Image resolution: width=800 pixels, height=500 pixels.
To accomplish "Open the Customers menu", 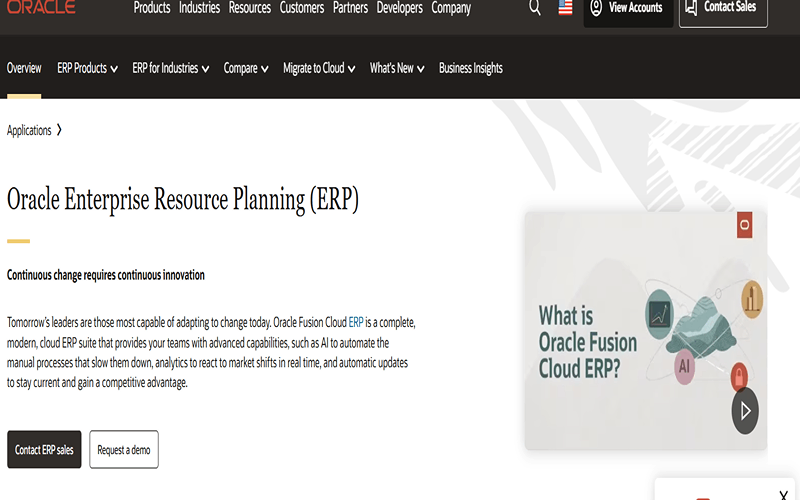I will coord(302,8).
